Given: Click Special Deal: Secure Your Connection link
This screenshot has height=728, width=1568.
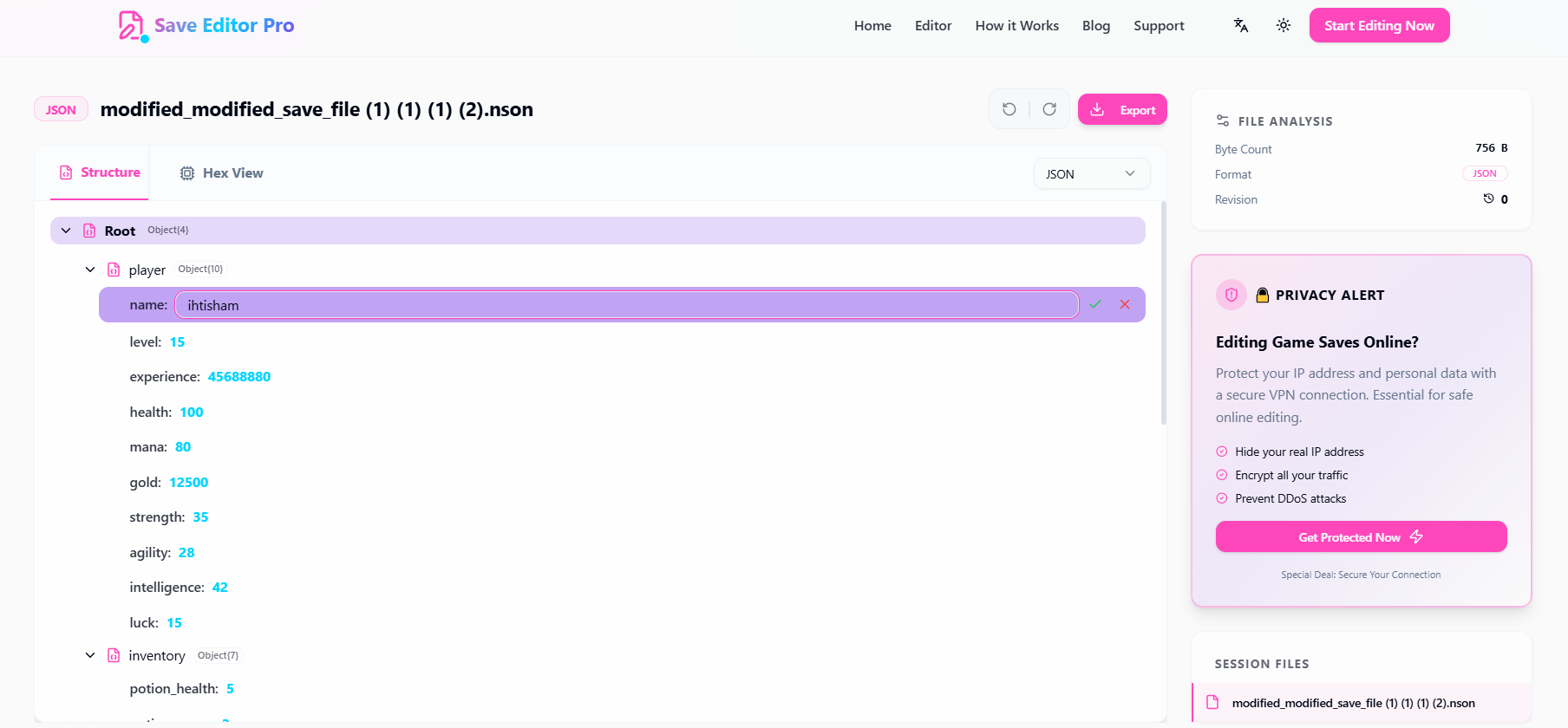Looking at the screenshot, I should (1361, 575).
